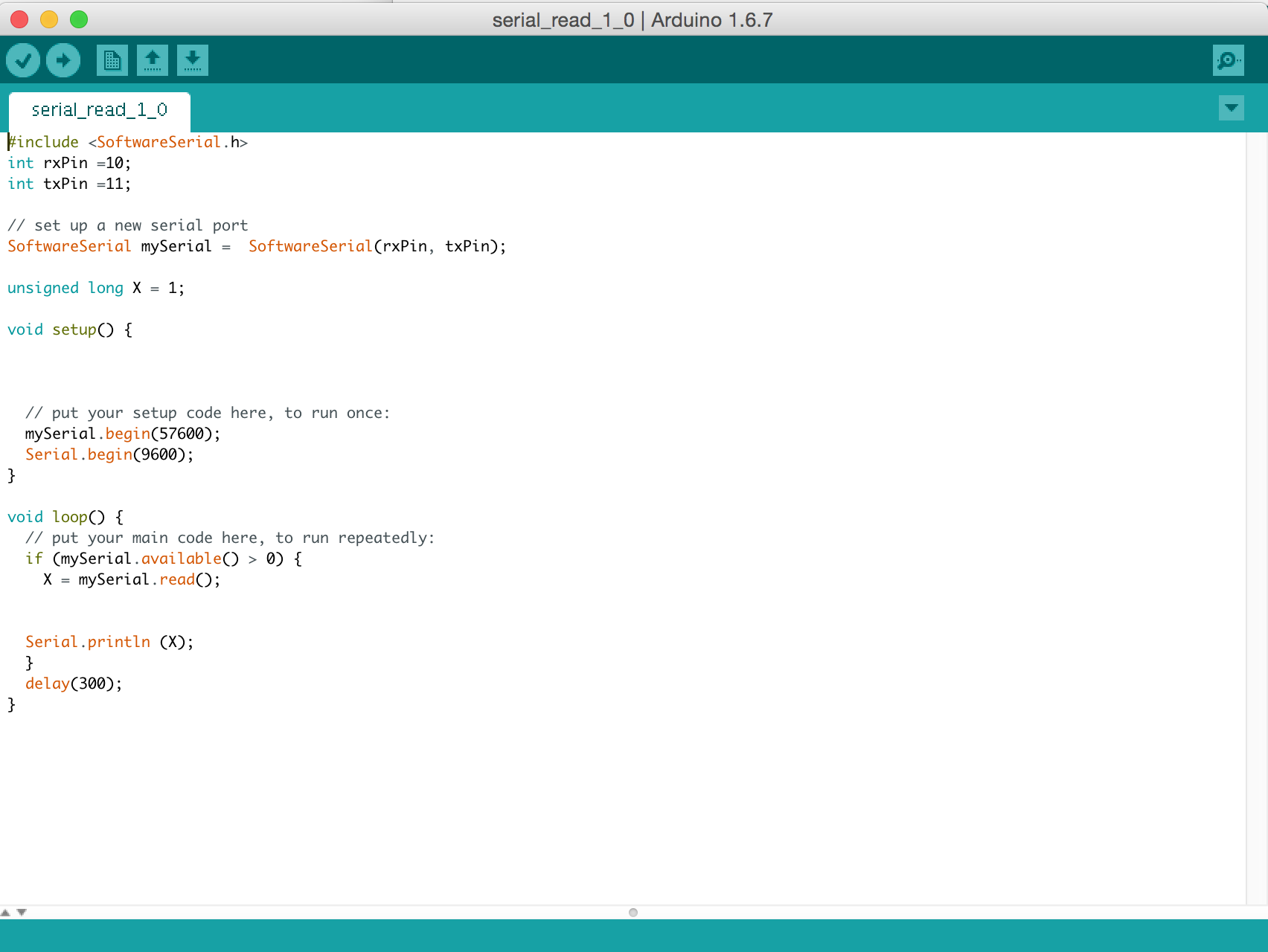
Task: Click the 'int rxPin =10;' line
Action: pos(69,163)
